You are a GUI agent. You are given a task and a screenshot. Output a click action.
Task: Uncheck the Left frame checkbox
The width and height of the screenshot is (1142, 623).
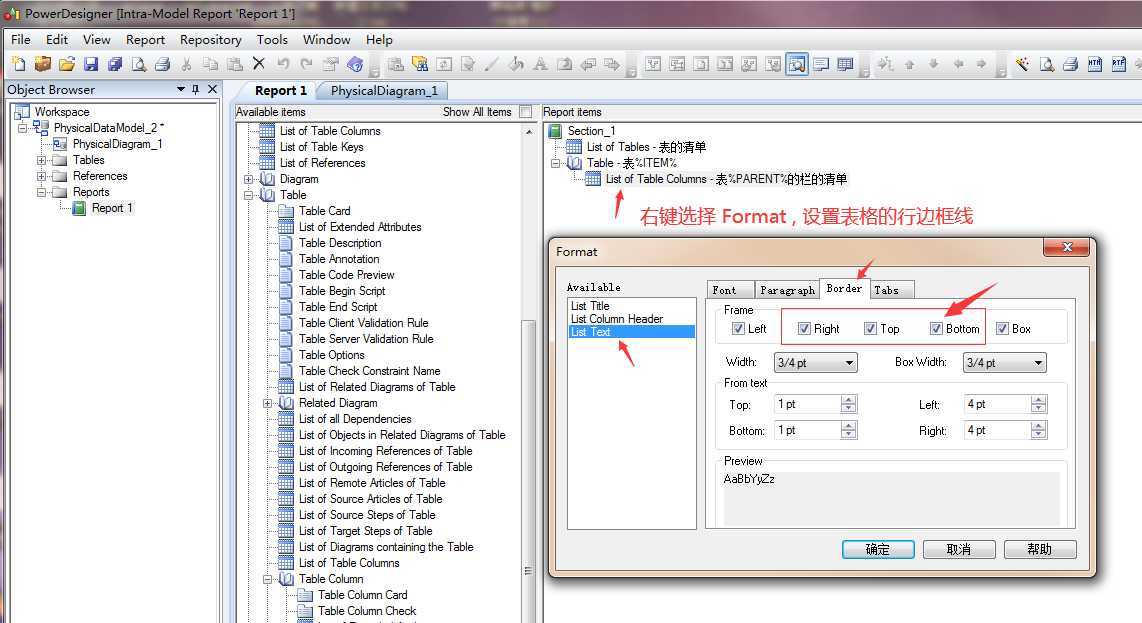click(738, 329)
